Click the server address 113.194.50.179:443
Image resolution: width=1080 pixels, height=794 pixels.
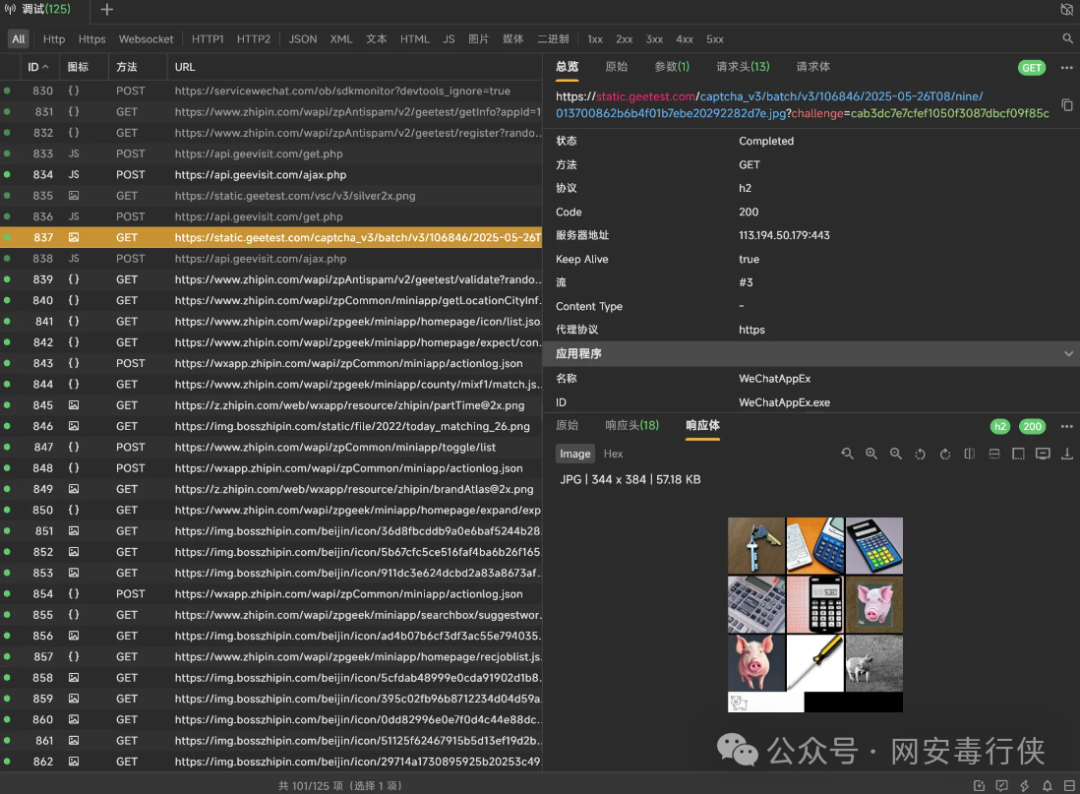(784, 236)
